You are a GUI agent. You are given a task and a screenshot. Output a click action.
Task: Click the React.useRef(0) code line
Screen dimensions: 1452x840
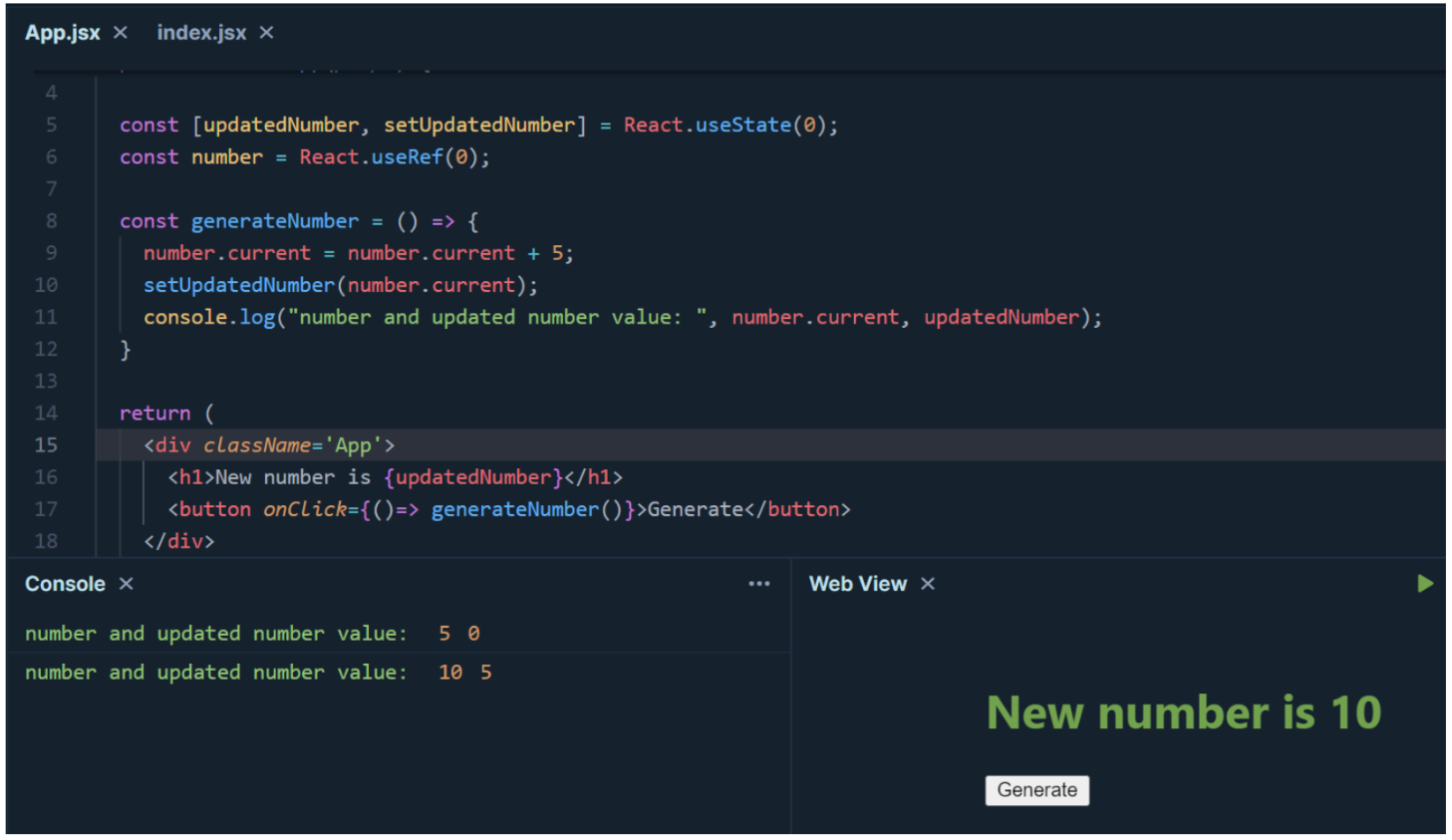pos(305,157)
